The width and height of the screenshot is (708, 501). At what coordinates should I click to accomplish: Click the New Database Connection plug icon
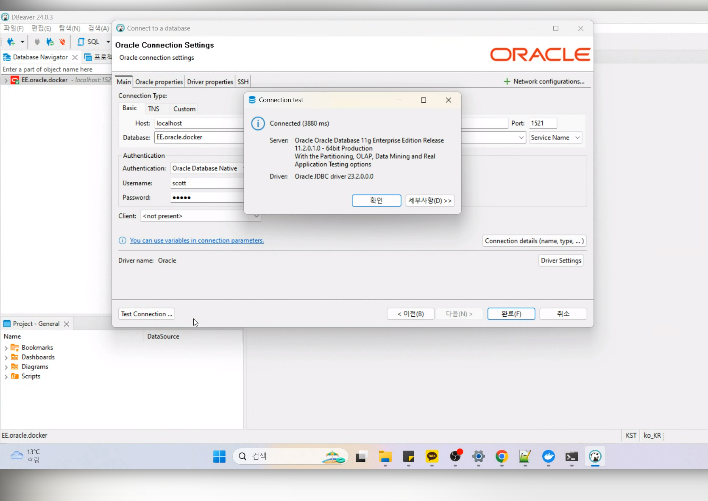point(11,42)
